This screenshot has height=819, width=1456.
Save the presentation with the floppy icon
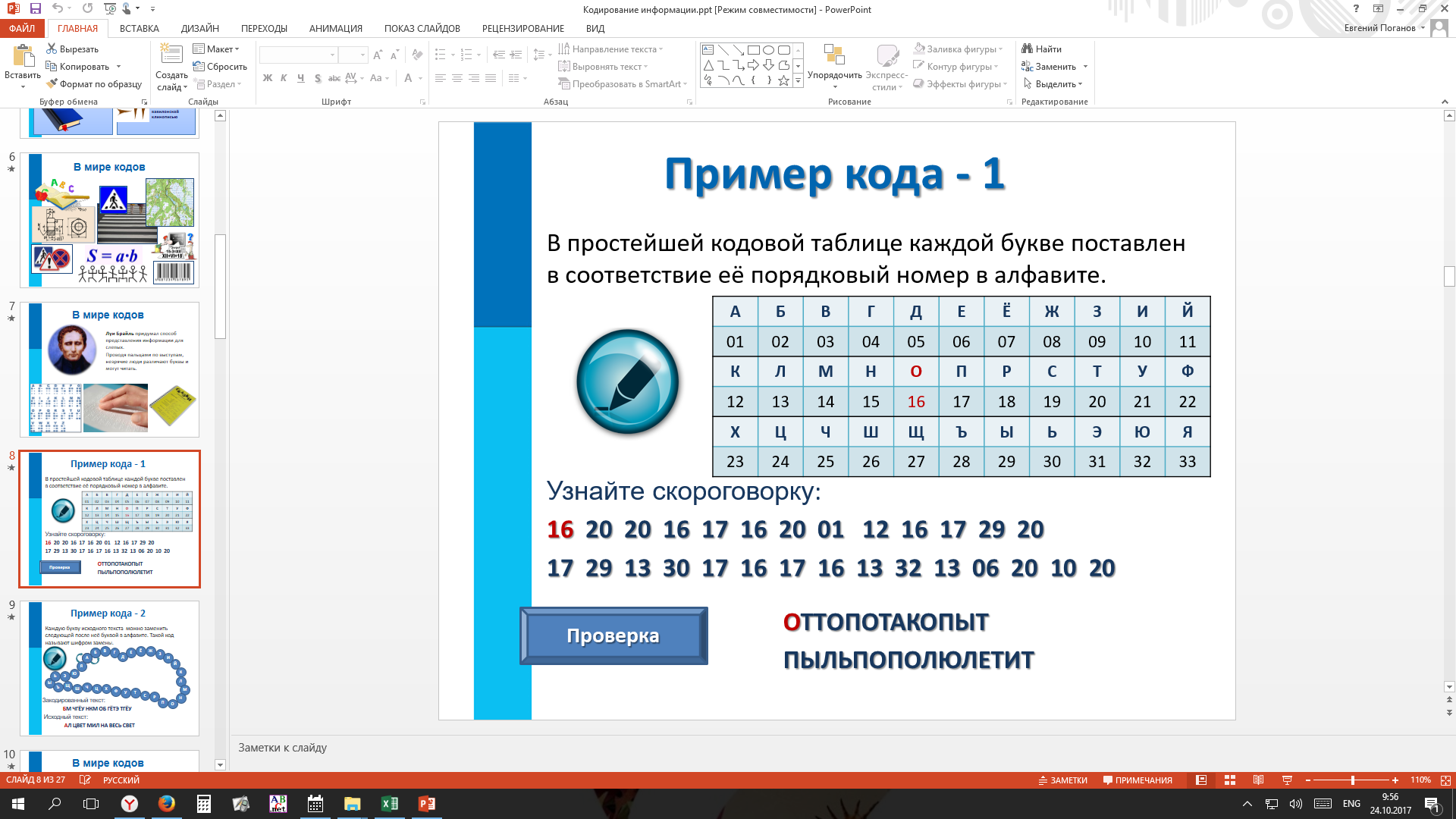point(35,9)
